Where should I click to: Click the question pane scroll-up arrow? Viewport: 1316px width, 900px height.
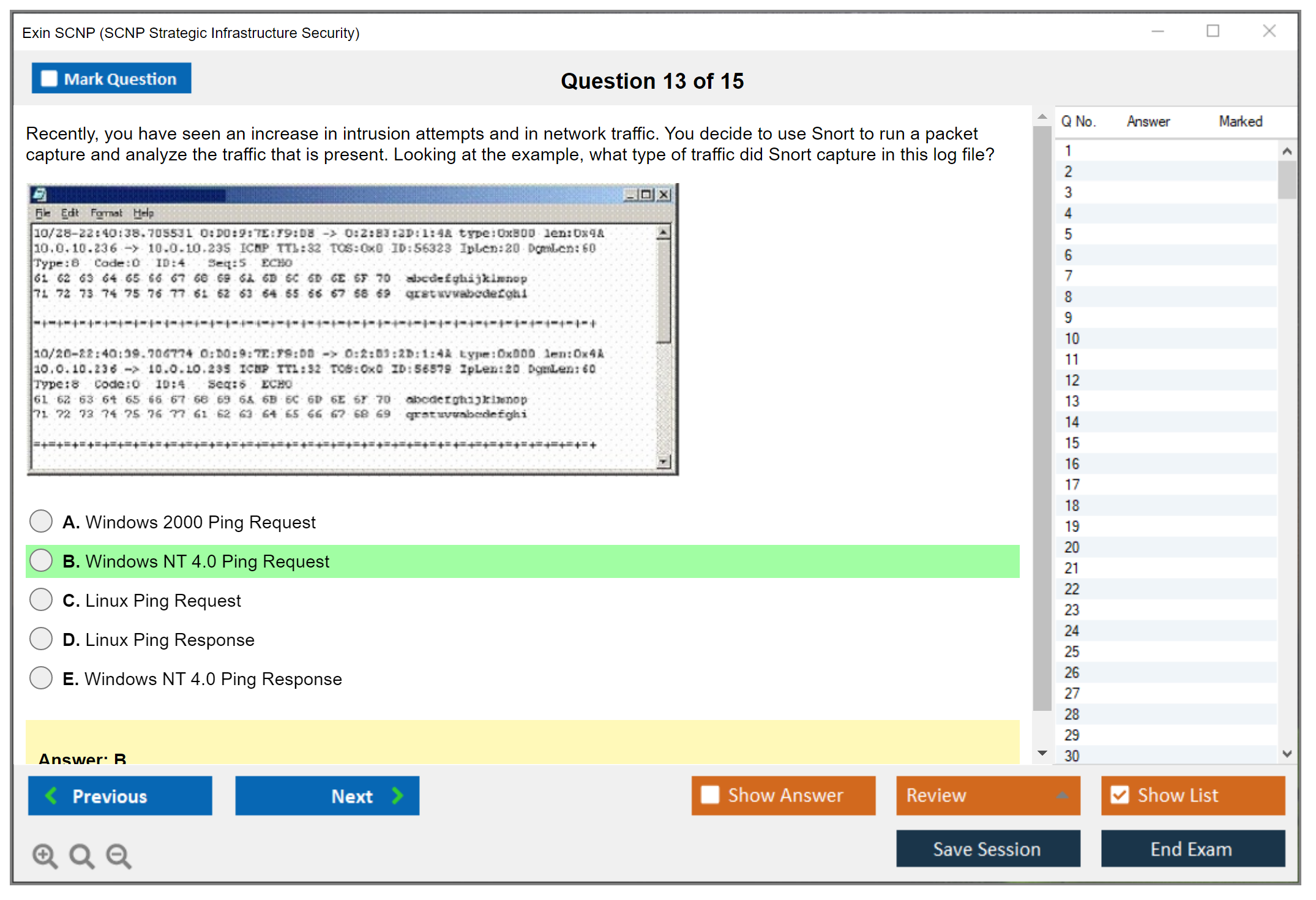coord(1042,116)
